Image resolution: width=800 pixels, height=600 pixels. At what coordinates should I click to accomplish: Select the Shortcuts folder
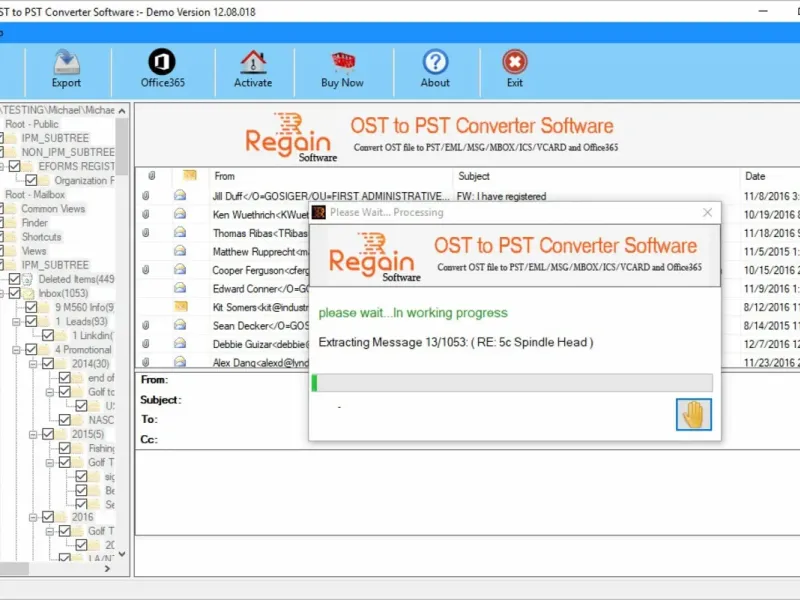pos(41,237)
